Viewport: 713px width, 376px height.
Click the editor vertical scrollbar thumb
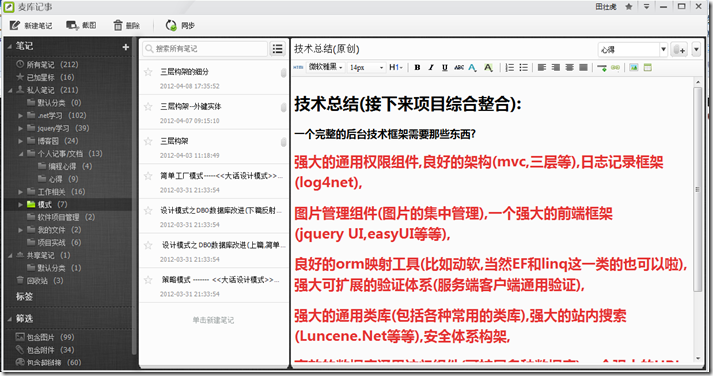click(x=698, y=189)
